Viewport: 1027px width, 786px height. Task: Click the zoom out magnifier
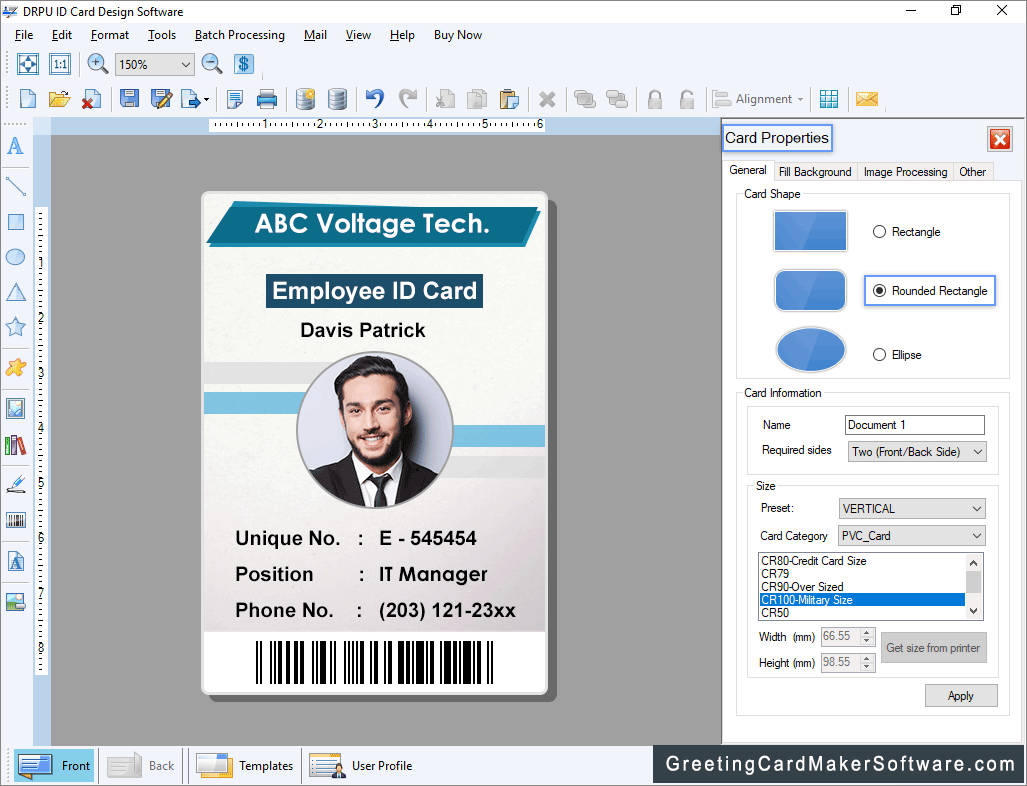[212, 64]
